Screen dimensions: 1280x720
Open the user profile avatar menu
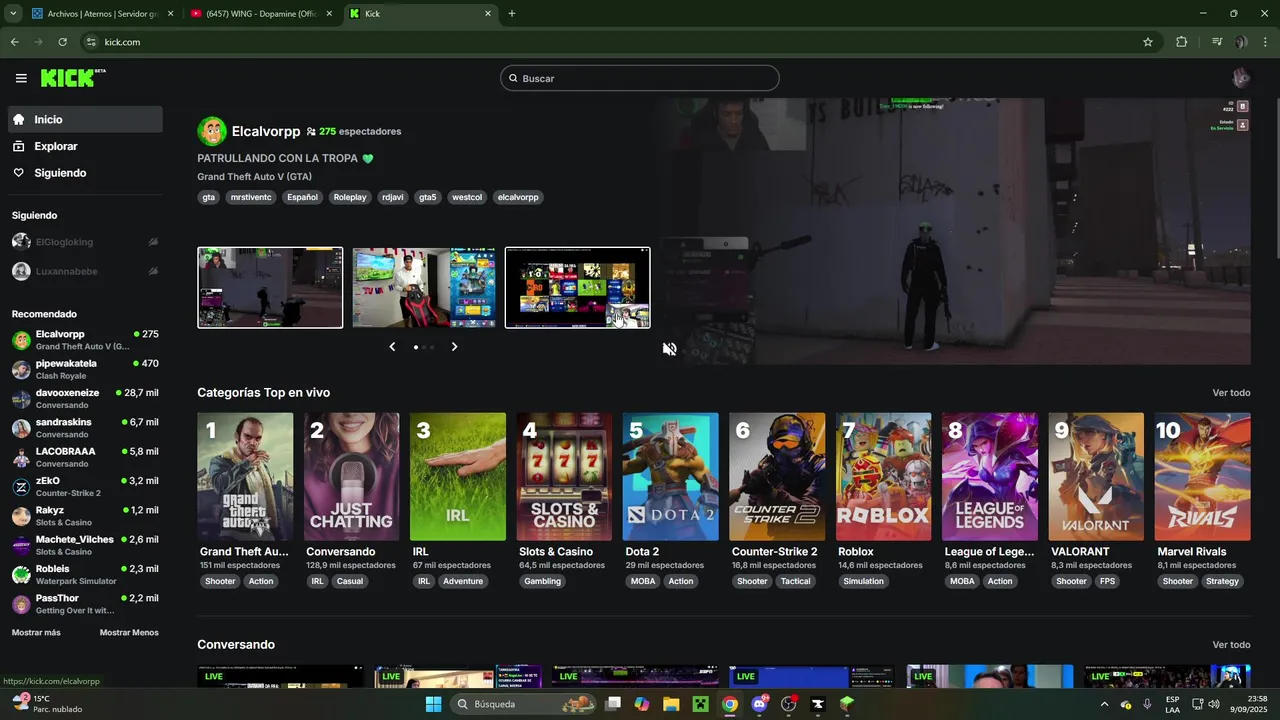tap(1241, 78)
